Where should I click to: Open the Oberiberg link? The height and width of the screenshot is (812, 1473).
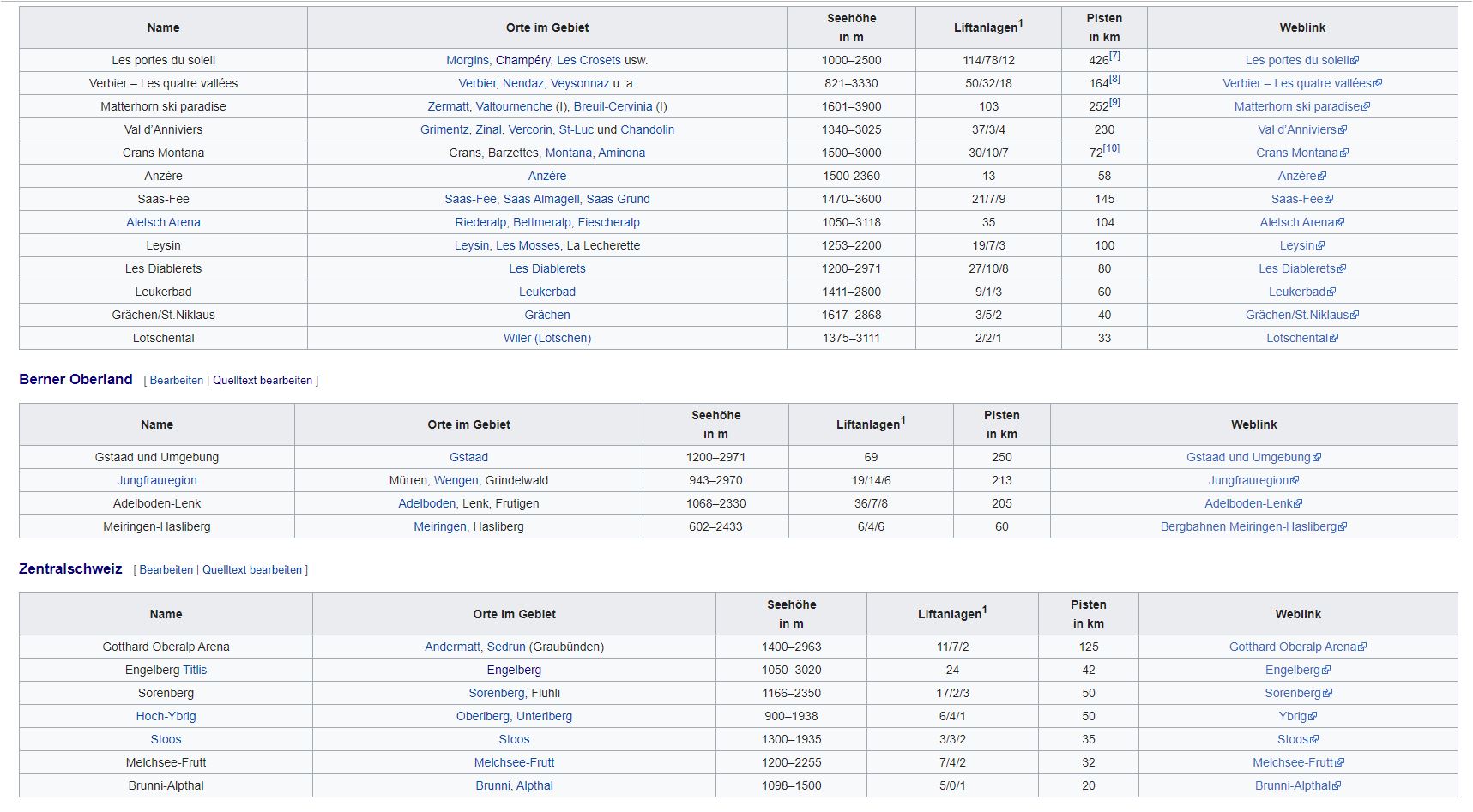(483, 716)
